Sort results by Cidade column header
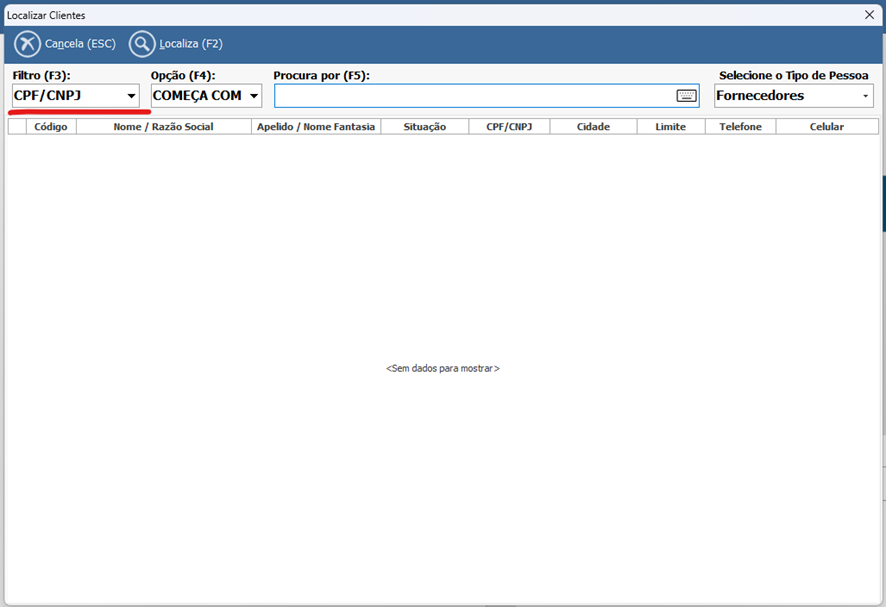The width and height of the screenshot is (886, 607). pos(593,127)
